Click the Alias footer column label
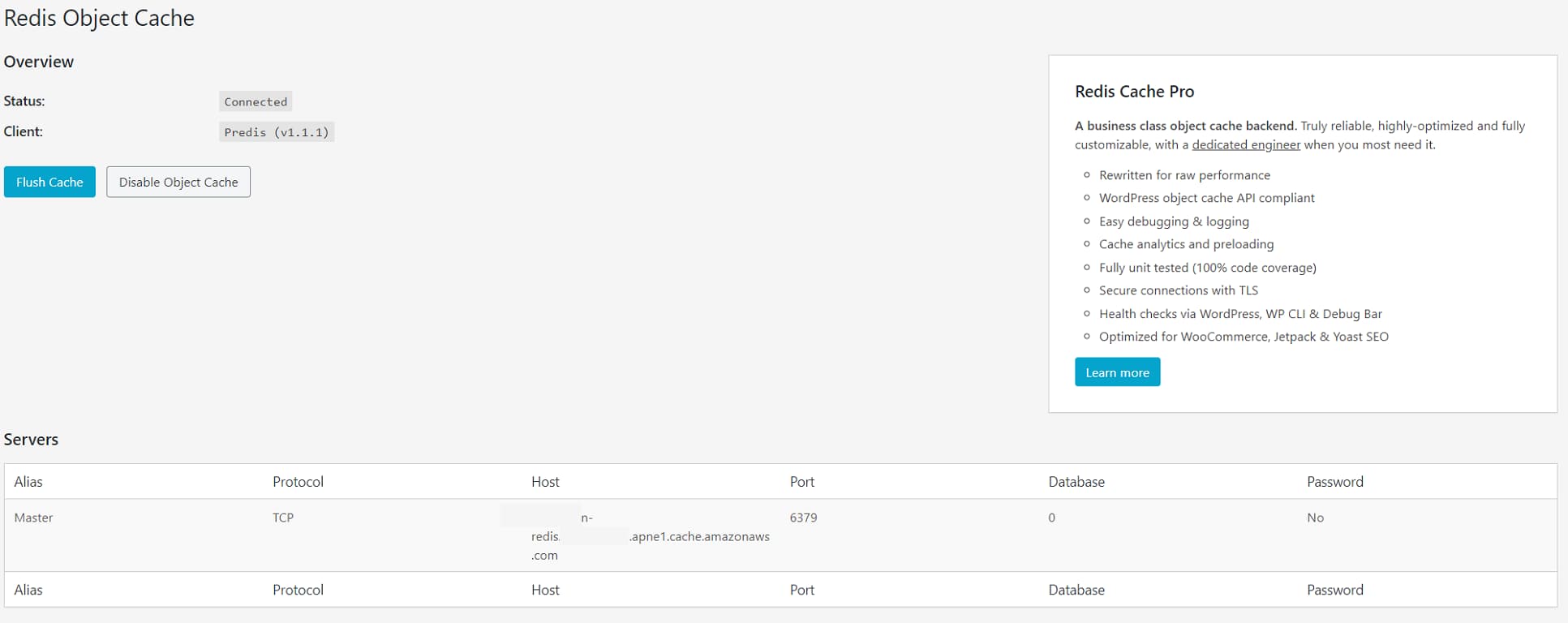Image resolution: width=1568 pixels, height=623 pixels. click(28, 590)
